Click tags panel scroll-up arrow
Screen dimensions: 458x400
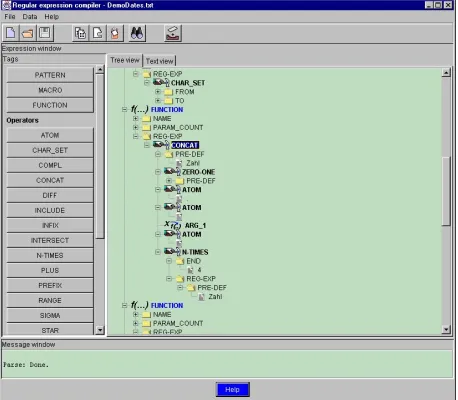(100, 69)
